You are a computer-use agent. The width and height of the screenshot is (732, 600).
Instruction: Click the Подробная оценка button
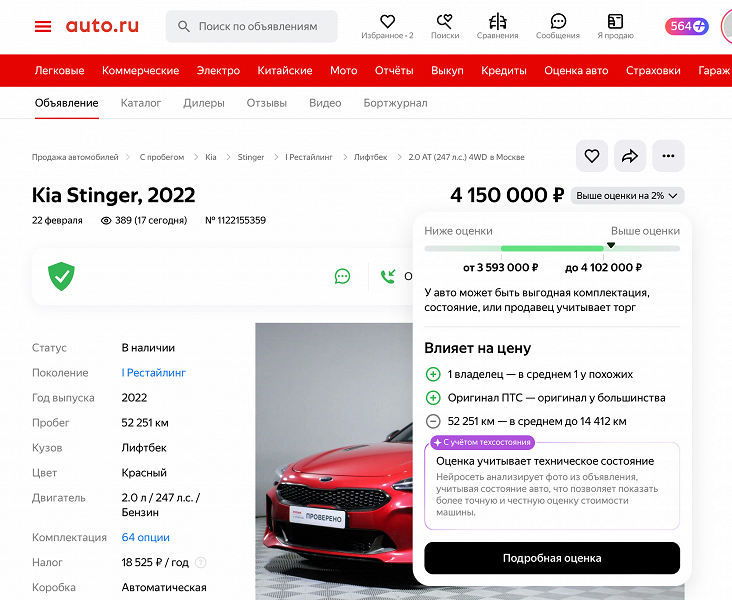pyautogui.click(x=552, y=558)
